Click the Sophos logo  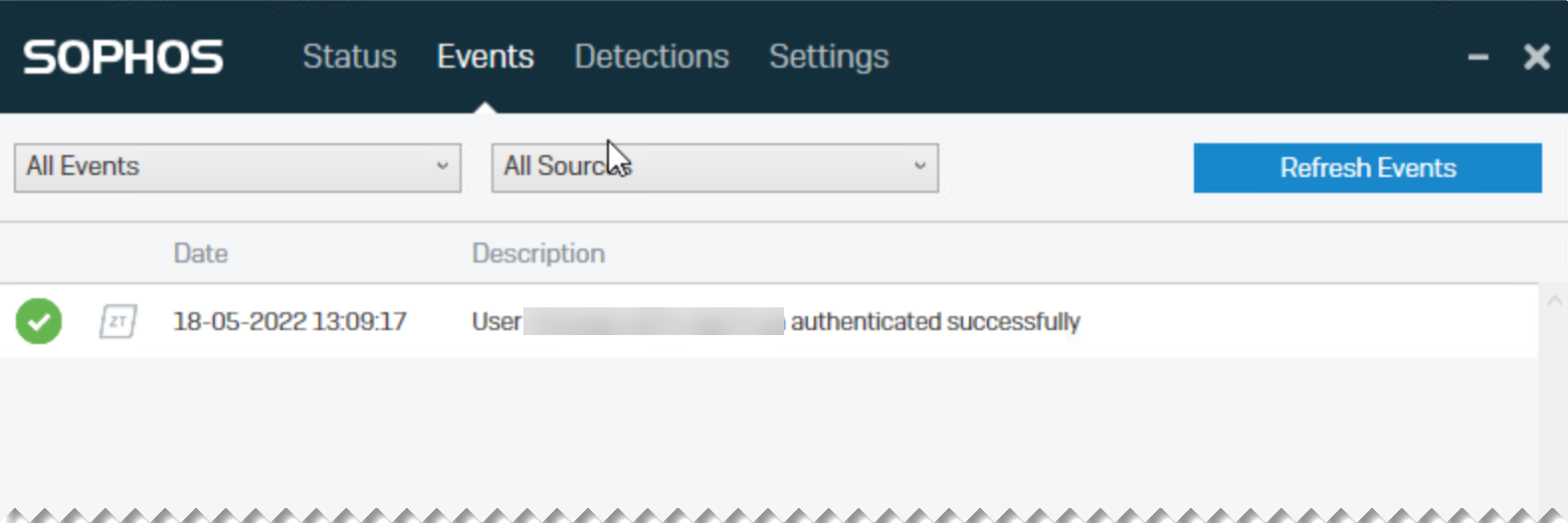(123, 58)
